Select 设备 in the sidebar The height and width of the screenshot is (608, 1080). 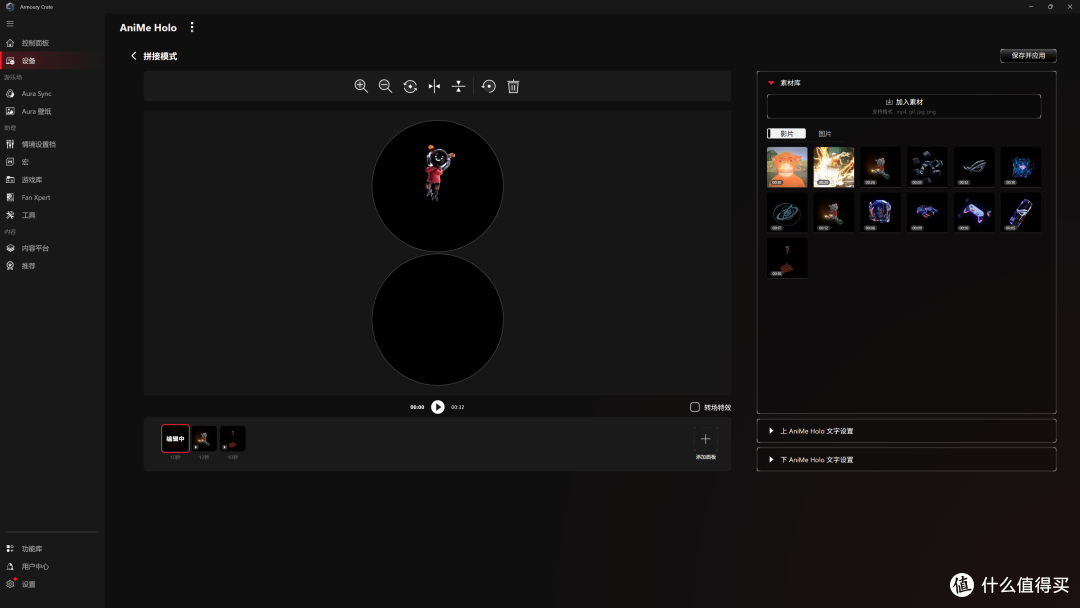[x=52, y=61]
